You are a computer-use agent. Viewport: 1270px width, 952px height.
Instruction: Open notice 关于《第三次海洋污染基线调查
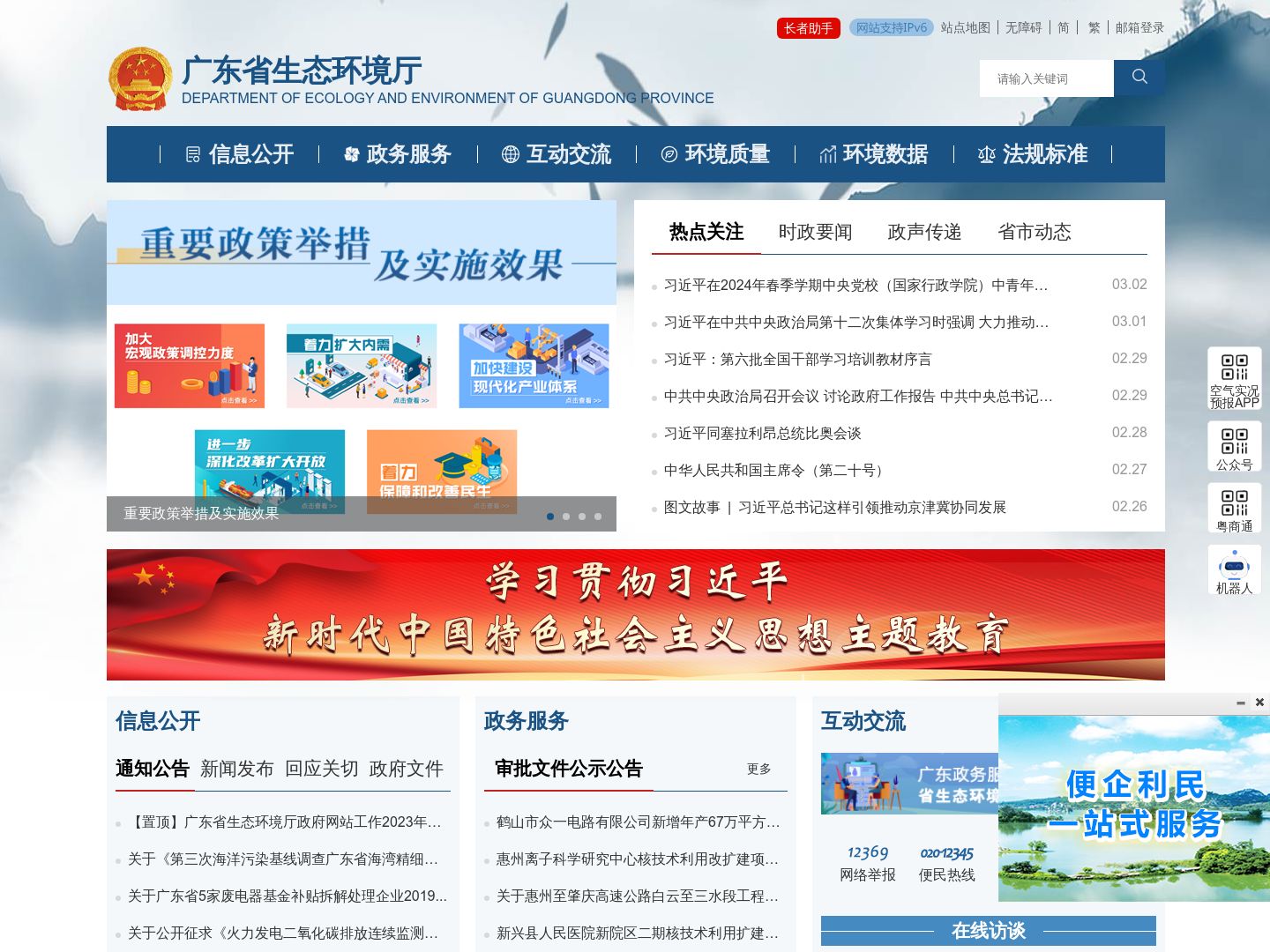tap(283, 859)
